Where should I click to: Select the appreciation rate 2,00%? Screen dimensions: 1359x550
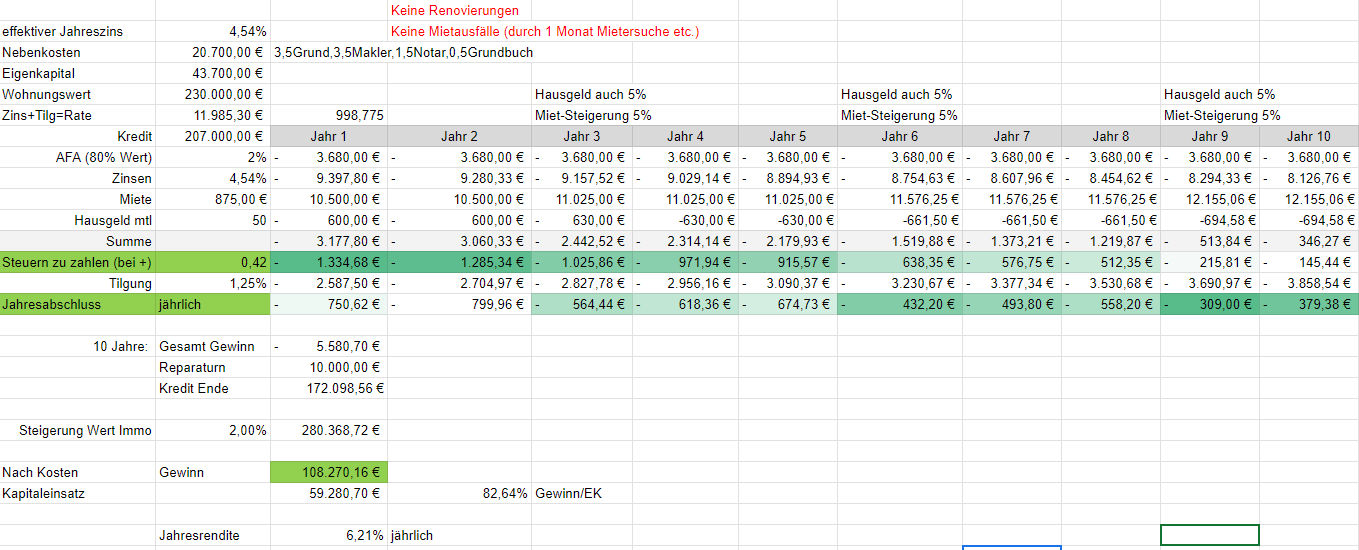point(248,431)
